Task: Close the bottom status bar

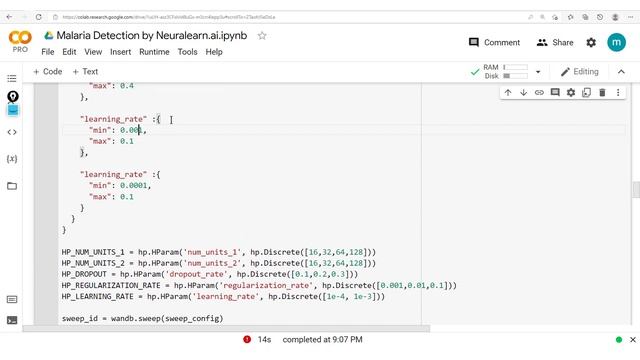Action: click(x=633, y=340)
